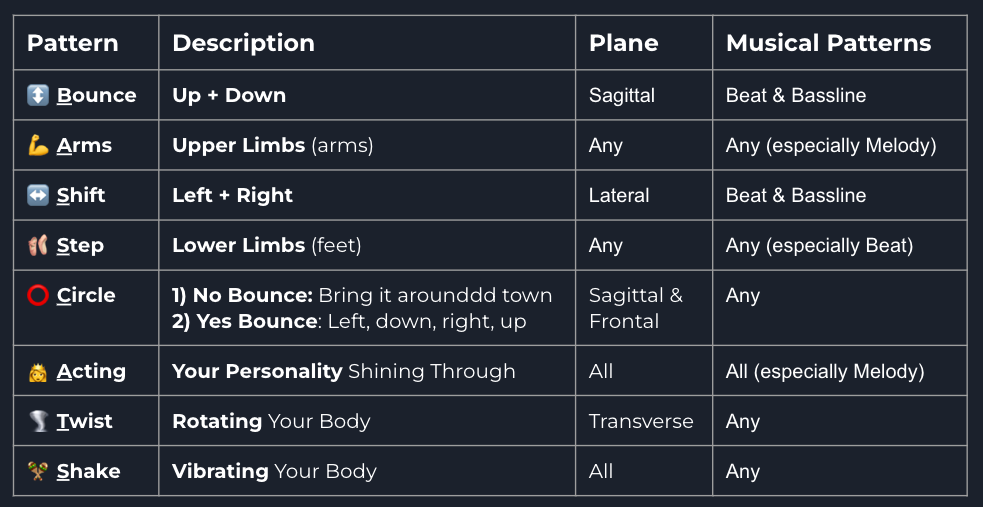Select 'Your Personality Shining Through' text
Viewport: 983px width, 507px height.
tap(343, 372)
